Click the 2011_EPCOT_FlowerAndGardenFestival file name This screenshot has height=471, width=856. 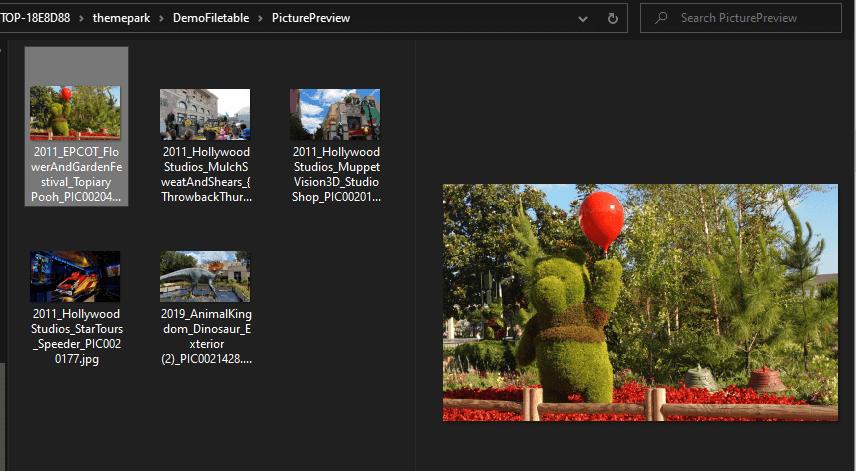tap(76, 174)
